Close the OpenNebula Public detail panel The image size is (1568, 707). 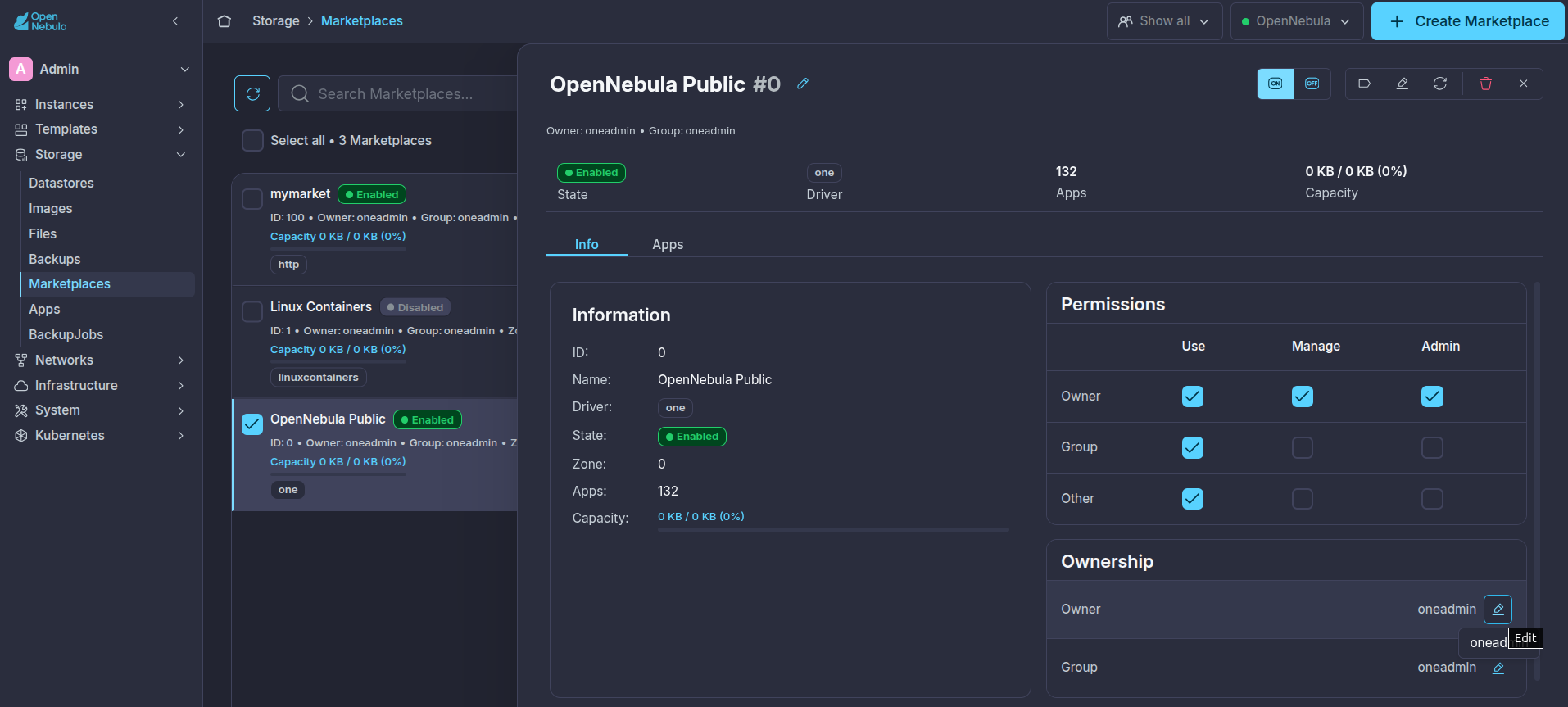(x=1524, y=84)
